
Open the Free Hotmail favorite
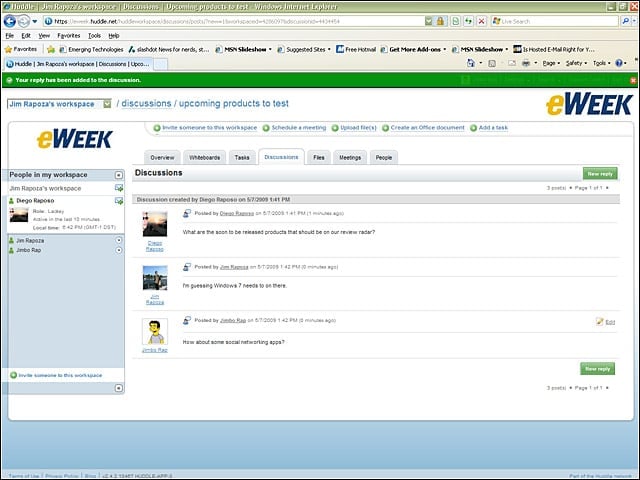pyautogui.click(x=356, y=49)
